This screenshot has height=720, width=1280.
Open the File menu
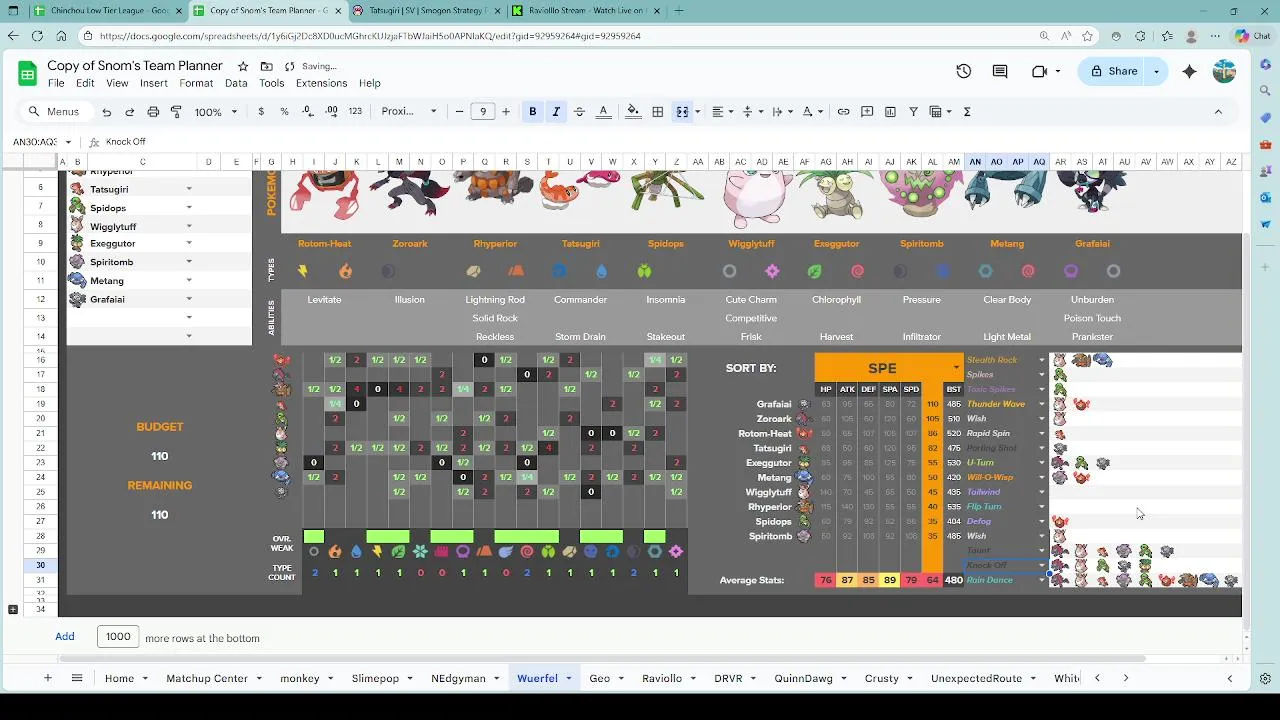click(56, 83)
